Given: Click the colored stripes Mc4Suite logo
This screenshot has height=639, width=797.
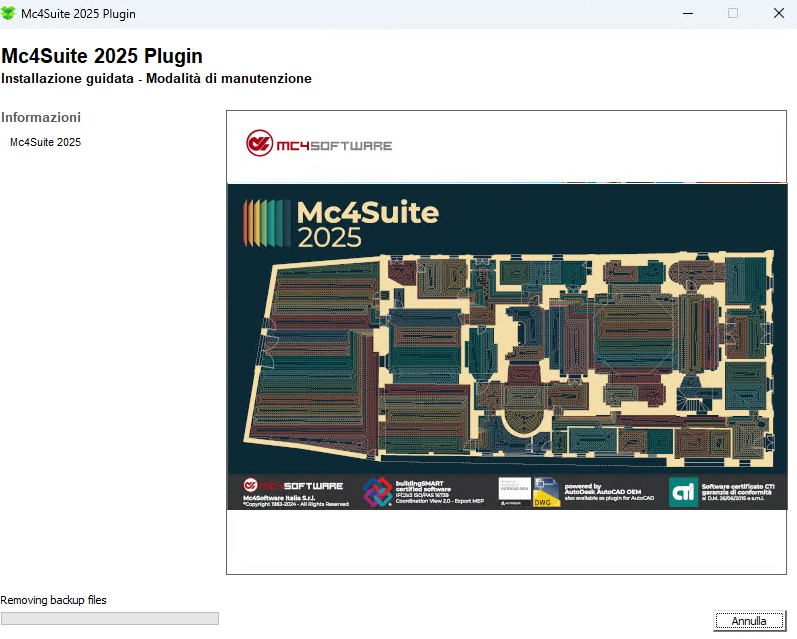Looking at the screenshot, I should pos(265,223).
